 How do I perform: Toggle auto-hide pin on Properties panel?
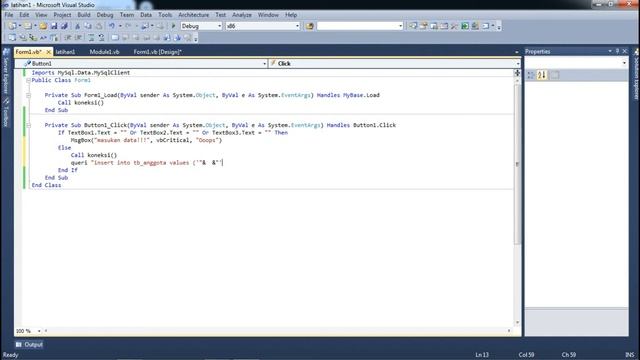(x=617, y=51)
